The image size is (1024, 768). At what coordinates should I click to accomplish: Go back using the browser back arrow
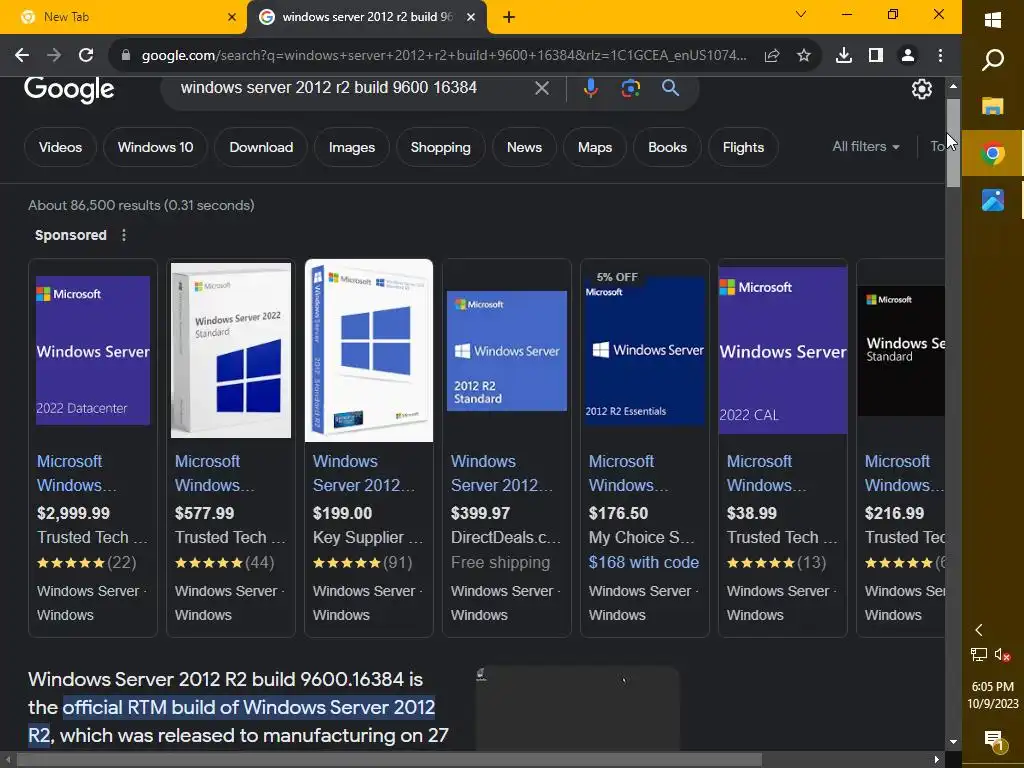click(22, 56)
